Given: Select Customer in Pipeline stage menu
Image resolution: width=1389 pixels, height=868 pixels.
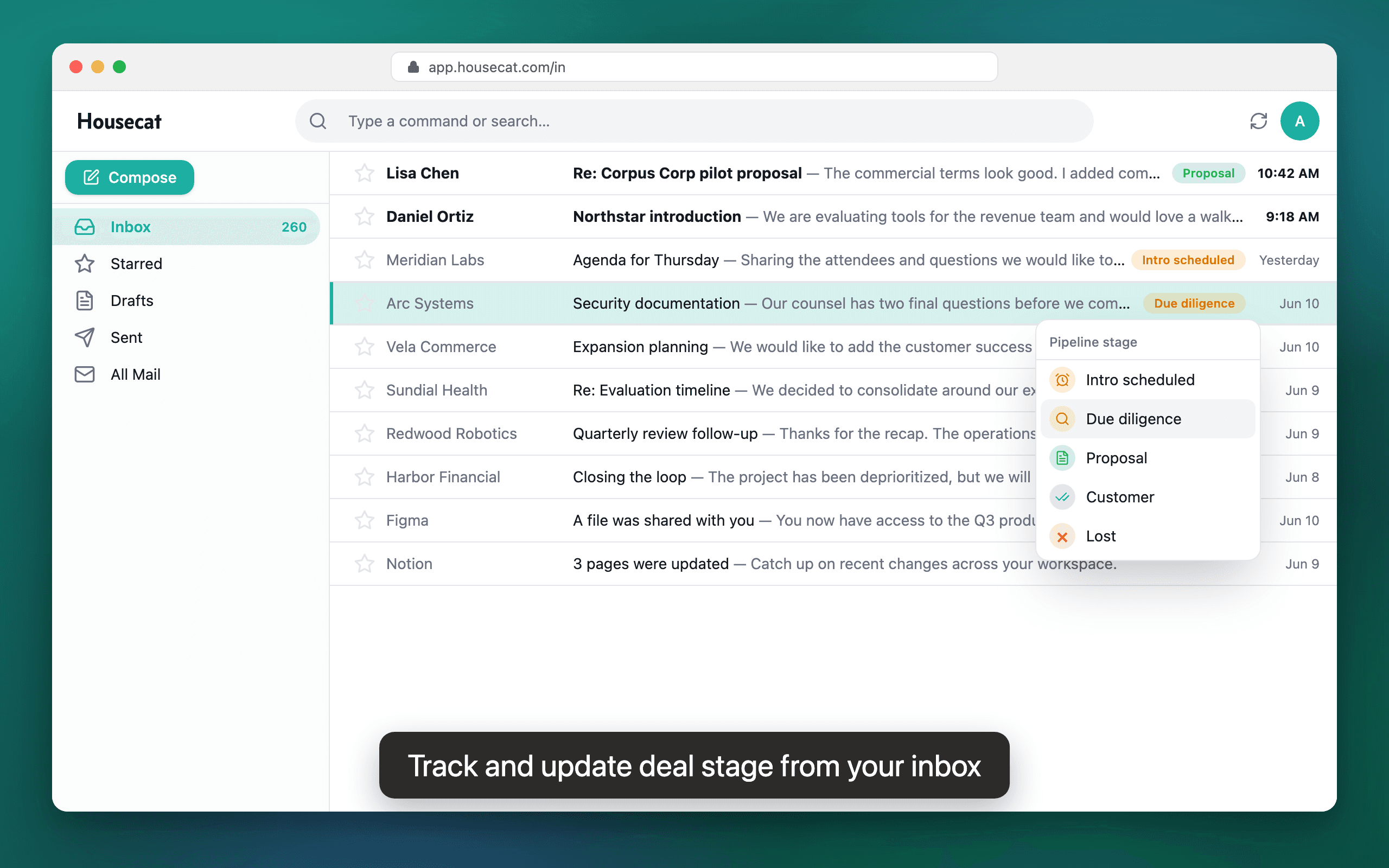Looking at the screenshot, I should (1148, 497).
